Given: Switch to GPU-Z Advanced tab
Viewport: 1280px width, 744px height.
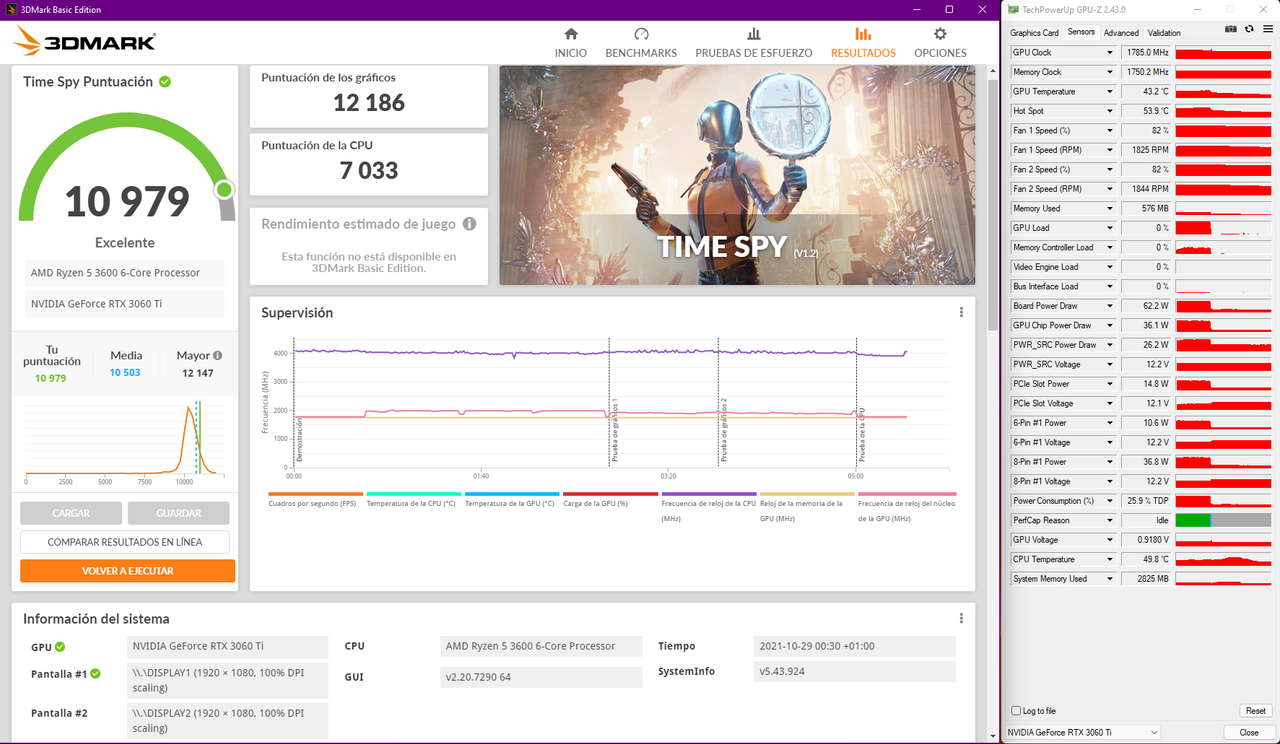Looking at the screenshot, I should 1121,33.
